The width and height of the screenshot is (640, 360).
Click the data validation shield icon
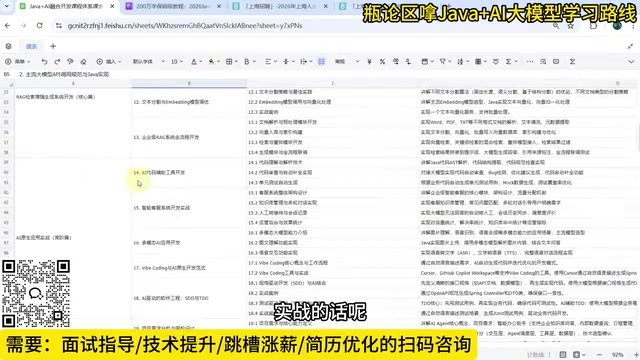(x=496, y=62)
